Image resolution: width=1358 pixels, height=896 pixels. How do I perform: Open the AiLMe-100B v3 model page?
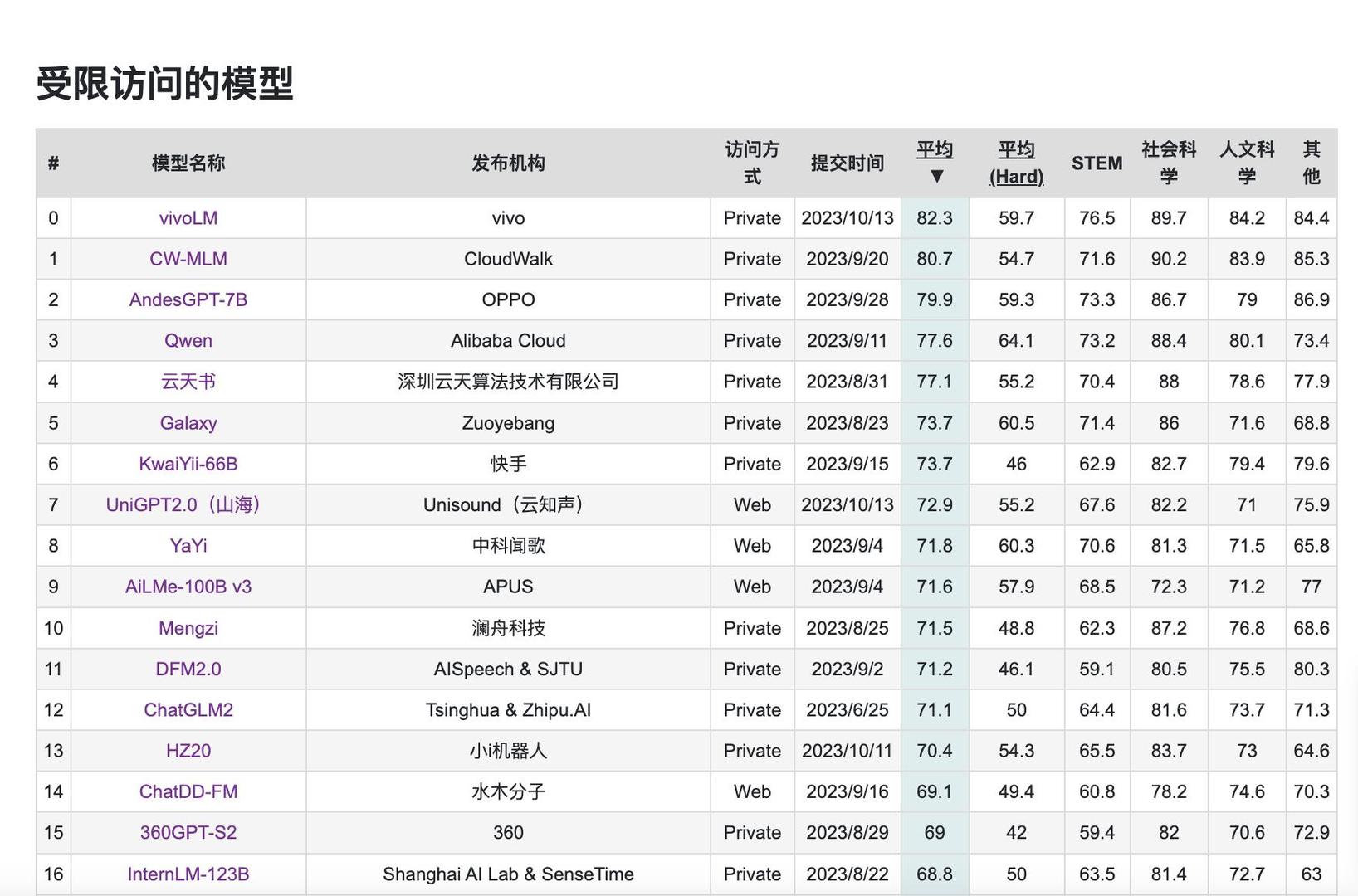coord(188,586)
